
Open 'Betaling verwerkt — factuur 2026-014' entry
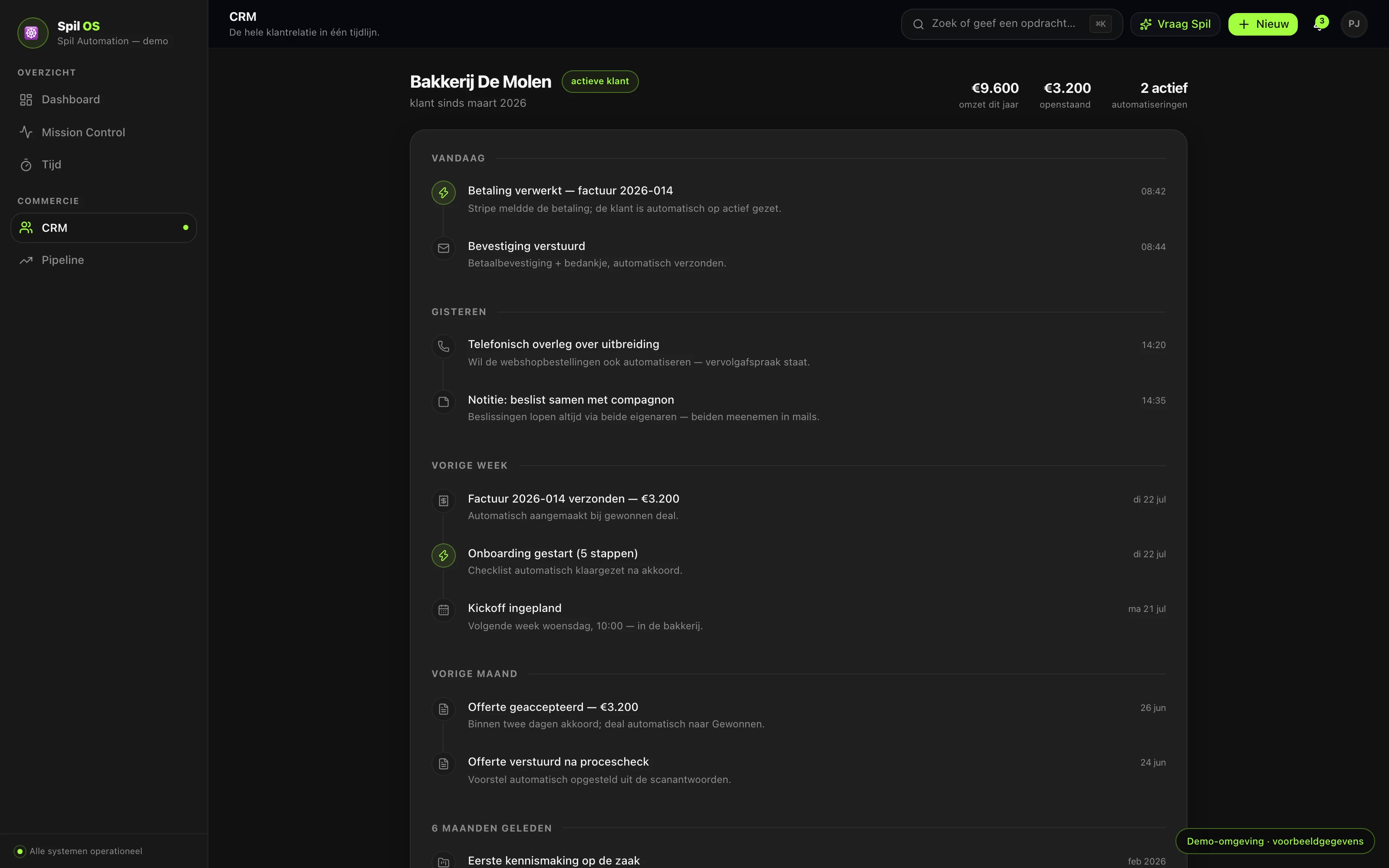(x=798, y=199)
